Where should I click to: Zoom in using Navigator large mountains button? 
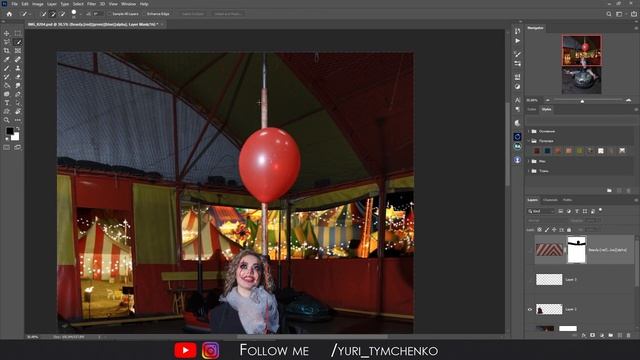629,100
